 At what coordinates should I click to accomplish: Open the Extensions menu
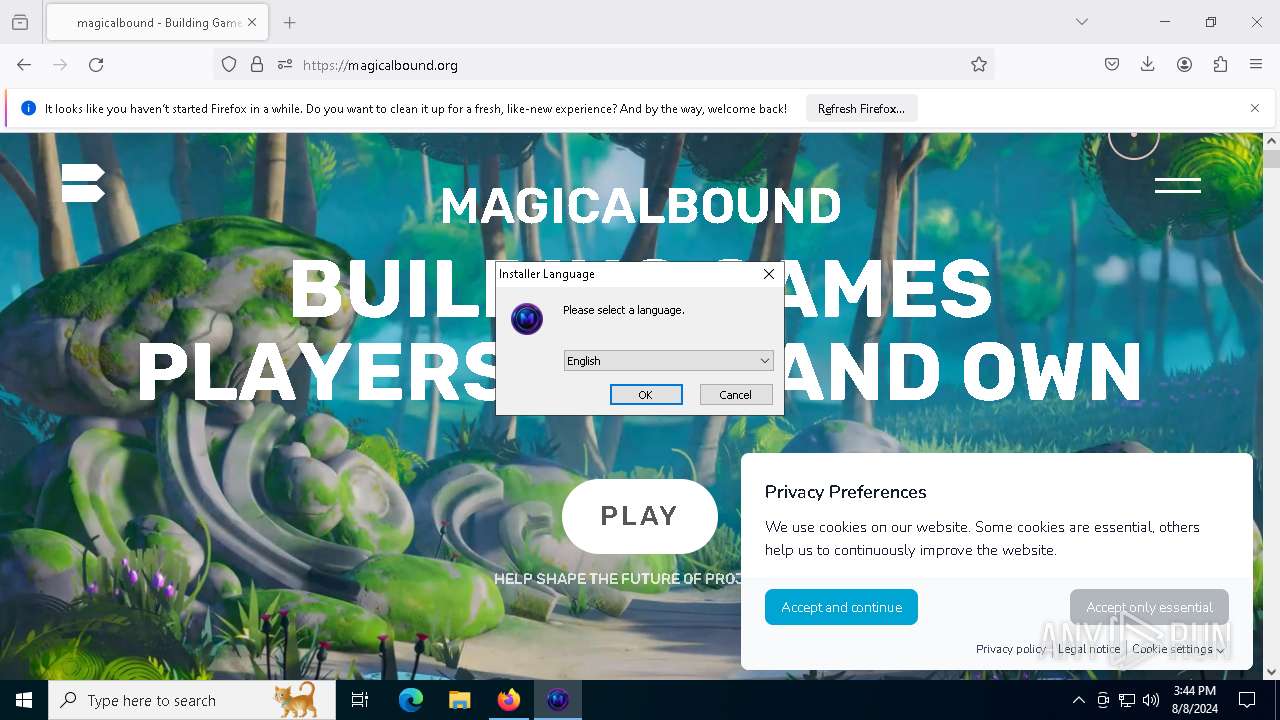coord(1220,65)
